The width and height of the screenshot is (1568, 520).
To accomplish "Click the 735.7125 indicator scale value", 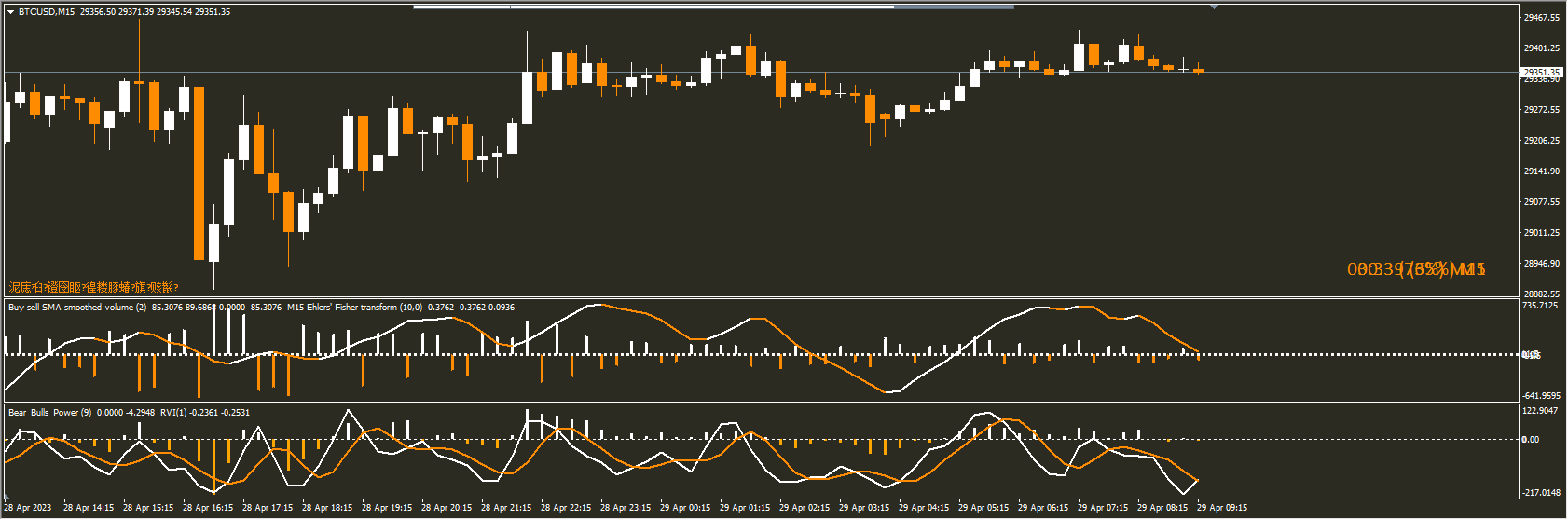I will pyautogui.click(x=1540, y=306).
